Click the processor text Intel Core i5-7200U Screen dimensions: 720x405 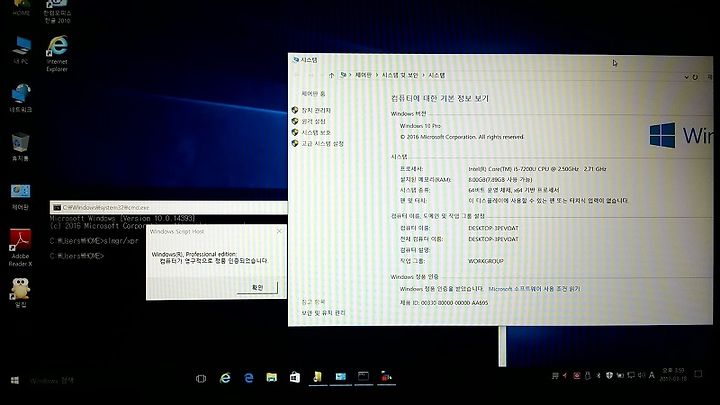pyautogui.click(x=537, y=169)
